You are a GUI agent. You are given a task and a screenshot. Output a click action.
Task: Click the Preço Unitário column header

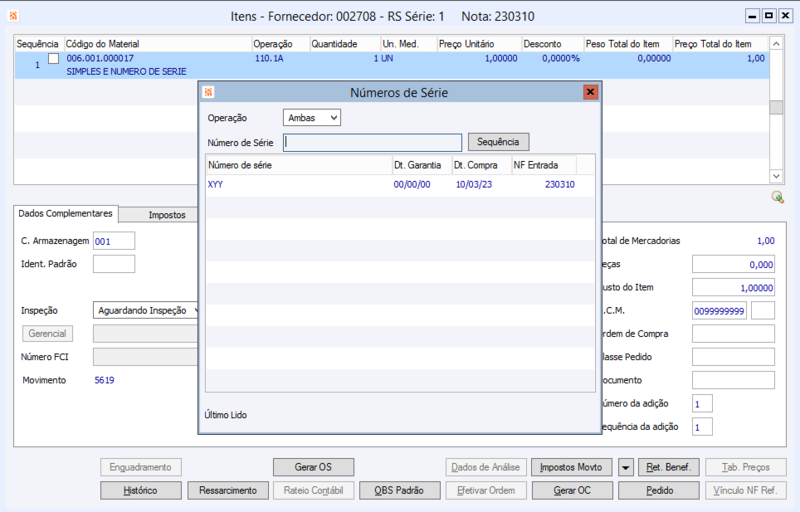click(479, 44)
